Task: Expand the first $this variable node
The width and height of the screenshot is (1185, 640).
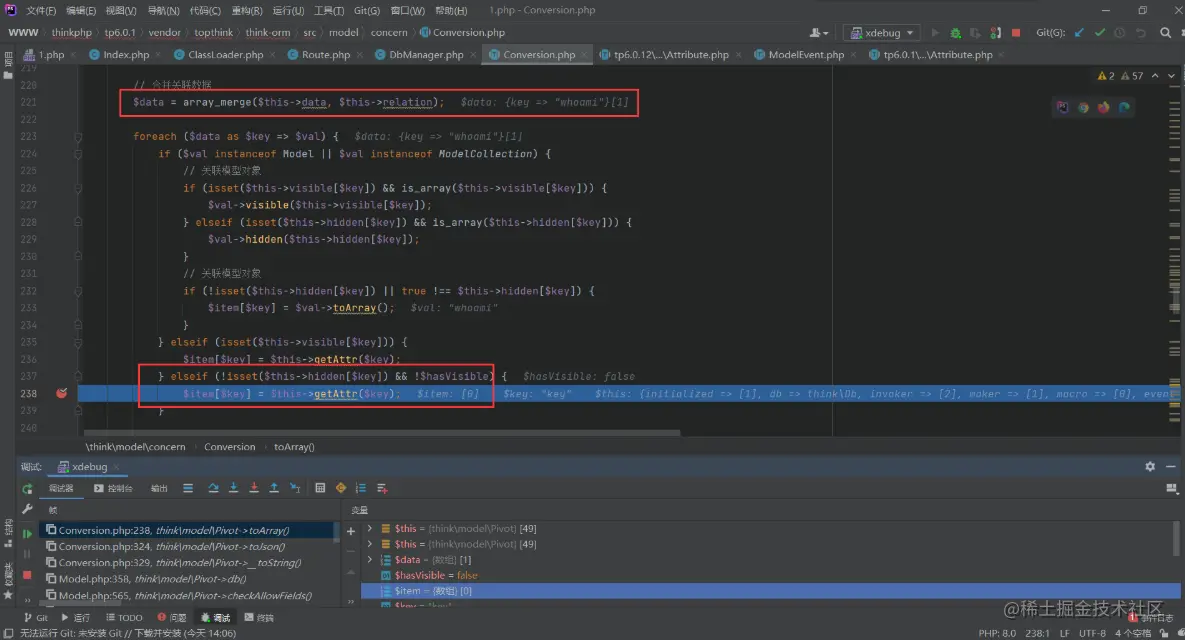Action: [x=370, y=528]
